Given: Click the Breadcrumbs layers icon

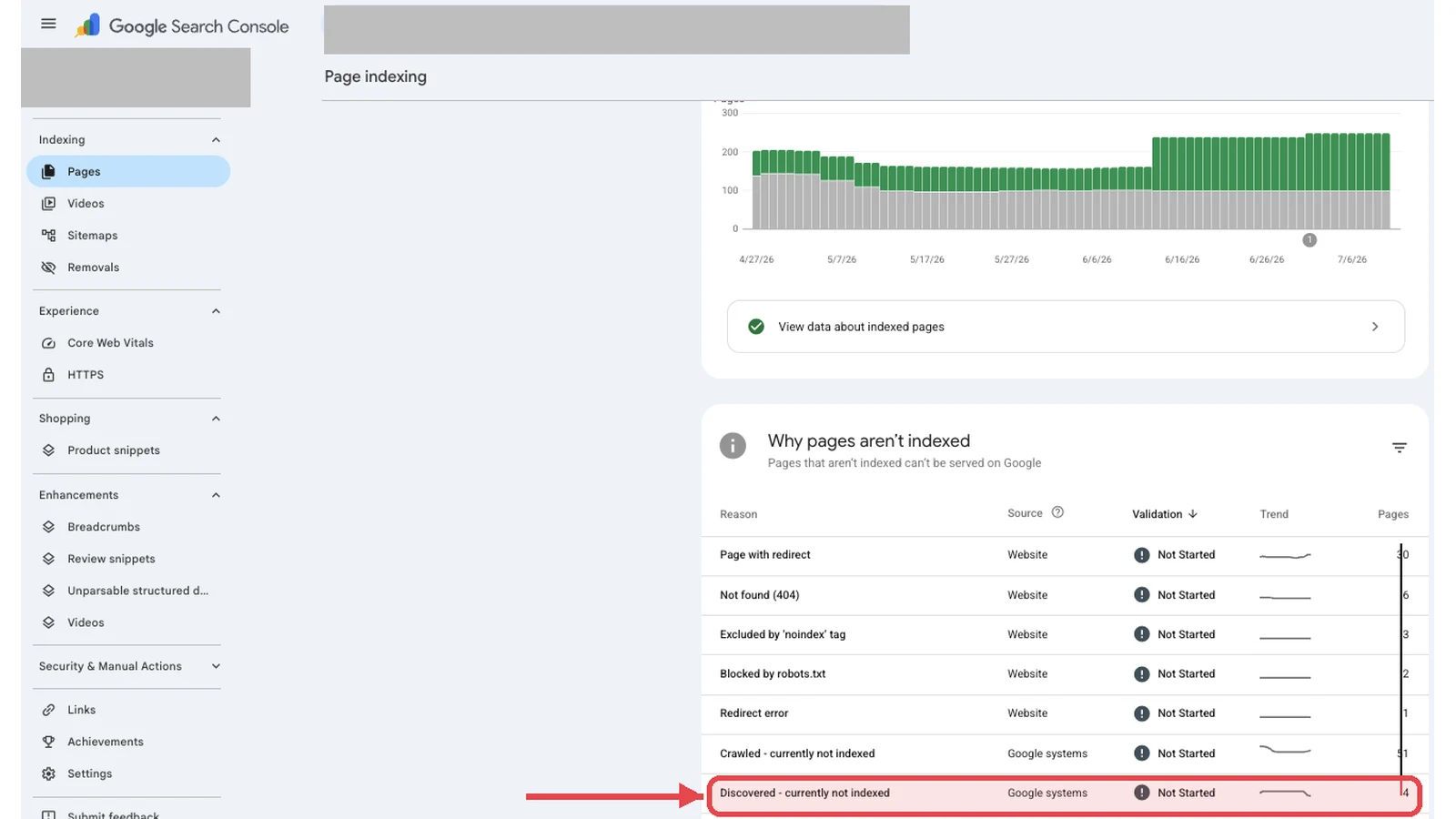Looking at the screenshot, I should (x=48, y=526).
